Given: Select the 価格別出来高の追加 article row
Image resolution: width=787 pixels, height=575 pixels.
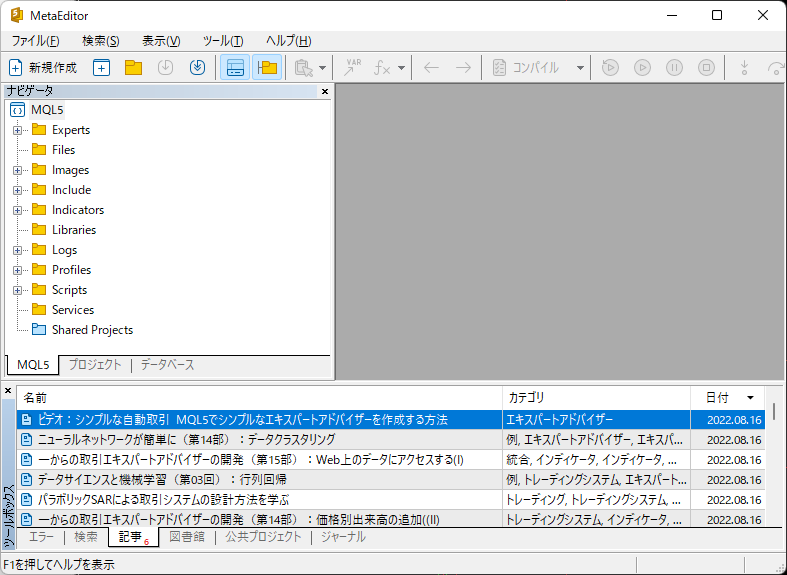Looking at the screenshot, I should click(x=391, y=519).
